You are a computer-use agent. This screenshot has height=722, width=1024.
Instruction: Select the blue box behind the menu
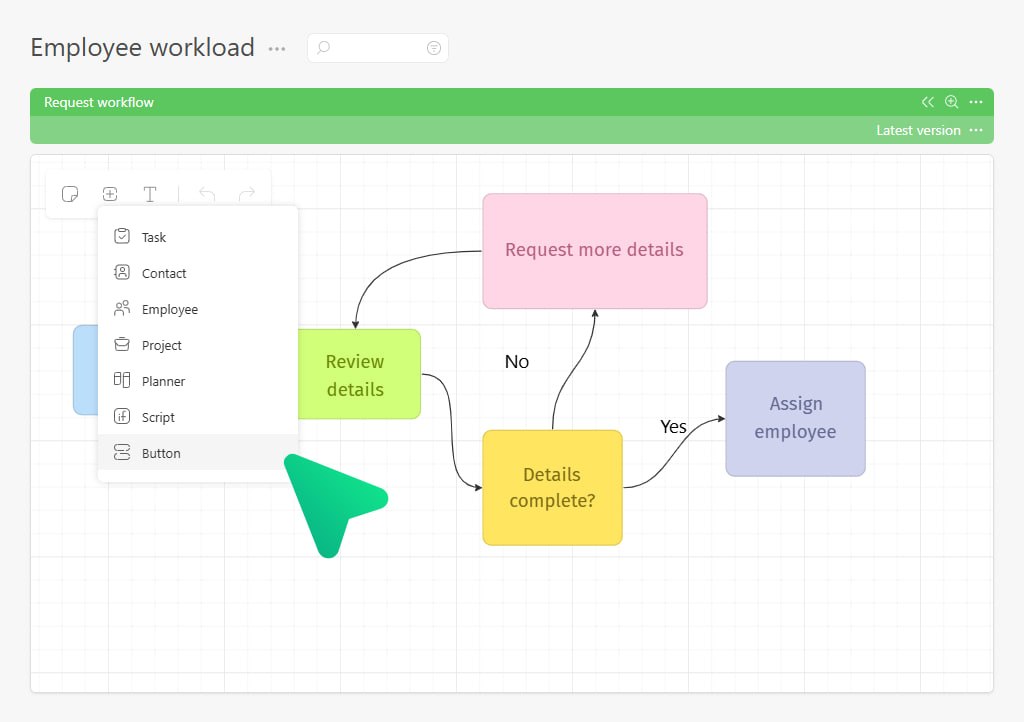click(x=86, y=369)
